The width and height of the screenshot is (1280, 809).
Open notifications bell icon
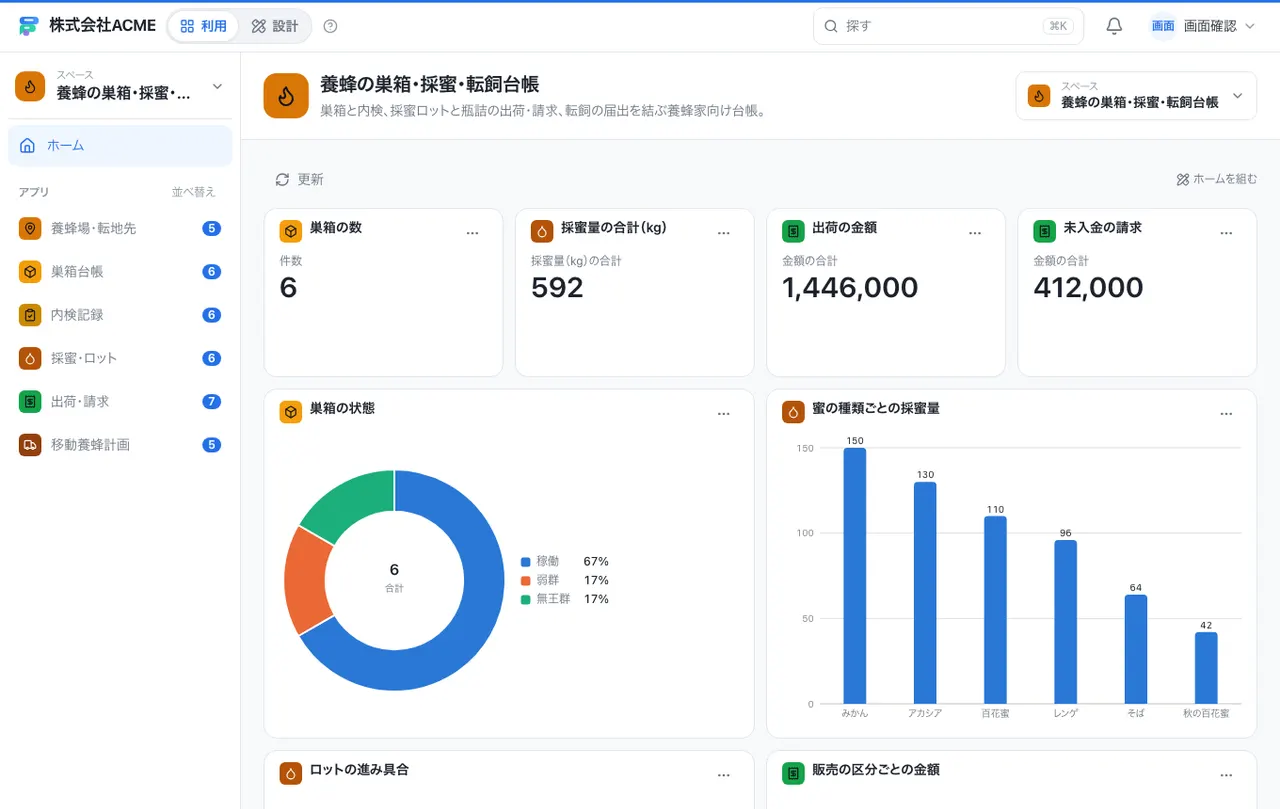[x=1114, y=26]
